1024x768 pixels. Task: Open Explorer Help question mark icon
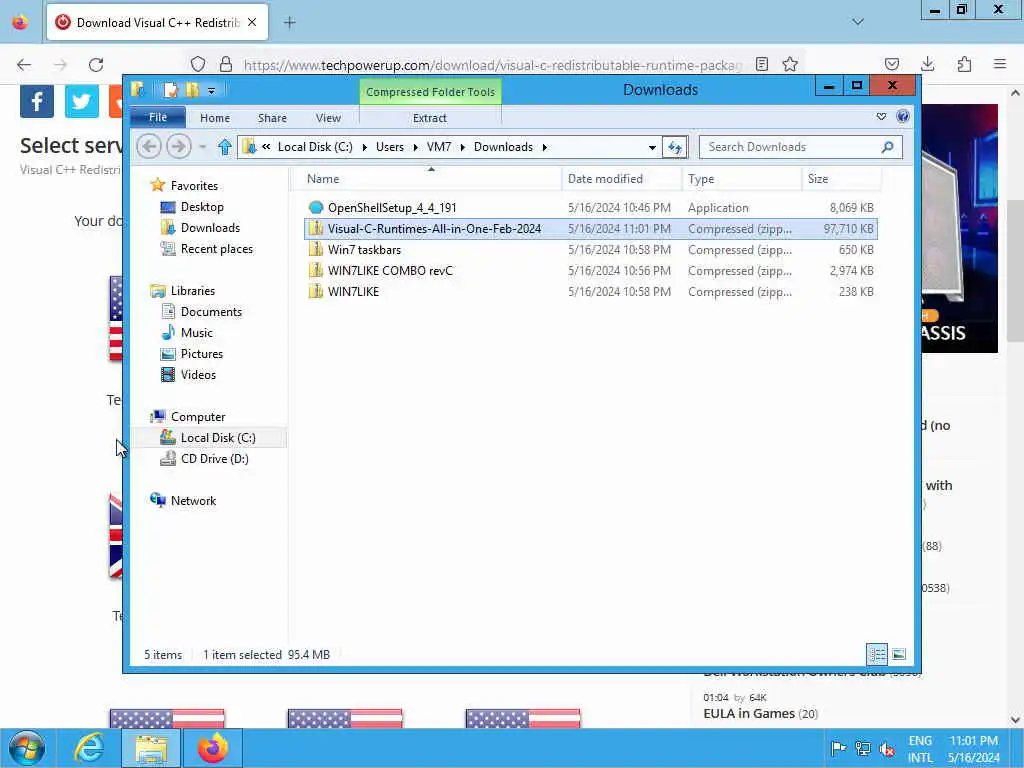pos(903,117)
